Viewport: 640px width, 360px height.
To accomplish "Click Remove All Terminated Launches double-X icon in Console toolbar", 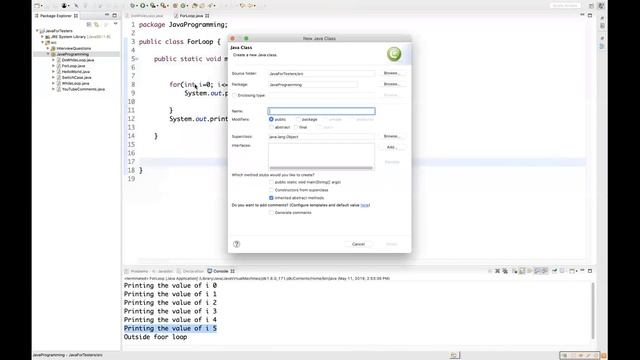I will [x=505, y=271].
